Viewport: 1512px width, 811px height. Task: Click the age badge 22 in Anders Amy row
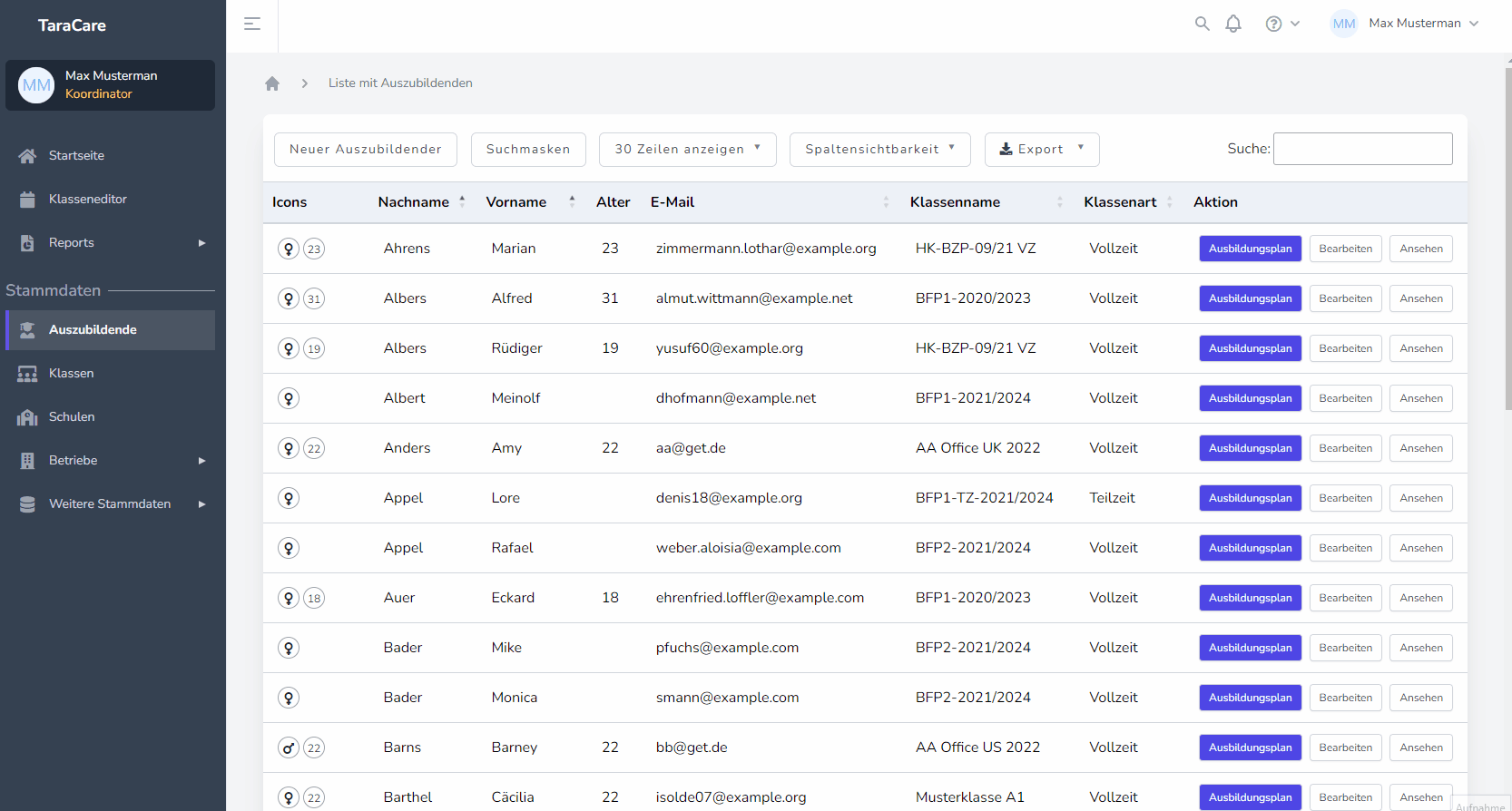[314, 448]
